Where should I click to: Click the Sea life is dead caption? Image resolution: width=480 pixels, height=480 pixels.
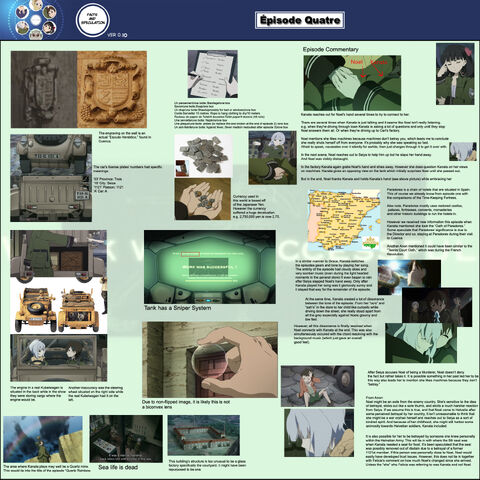point(118,467)
